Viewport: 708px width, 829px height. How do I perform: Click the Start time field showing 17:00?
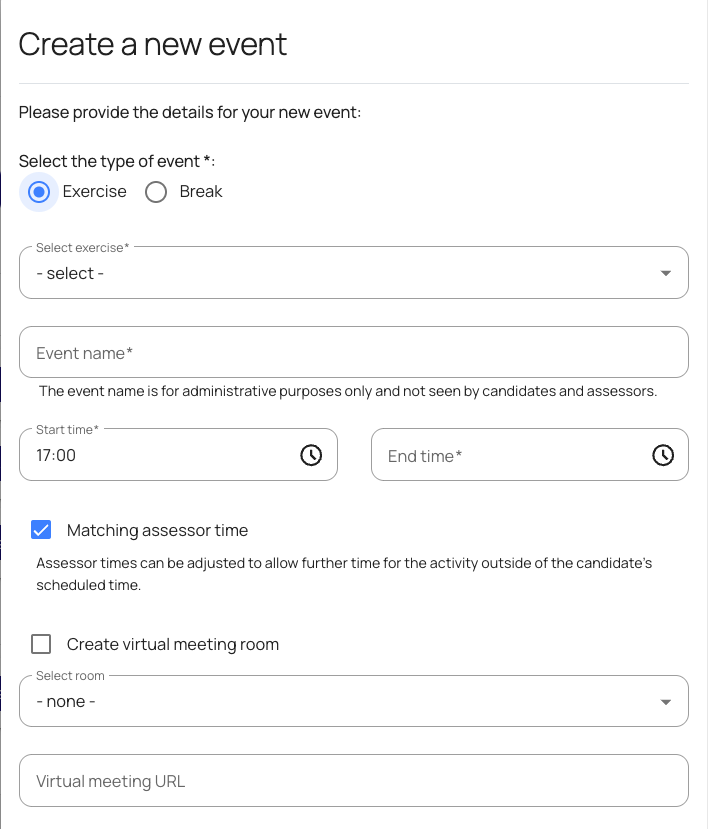[x=160, y=455]
